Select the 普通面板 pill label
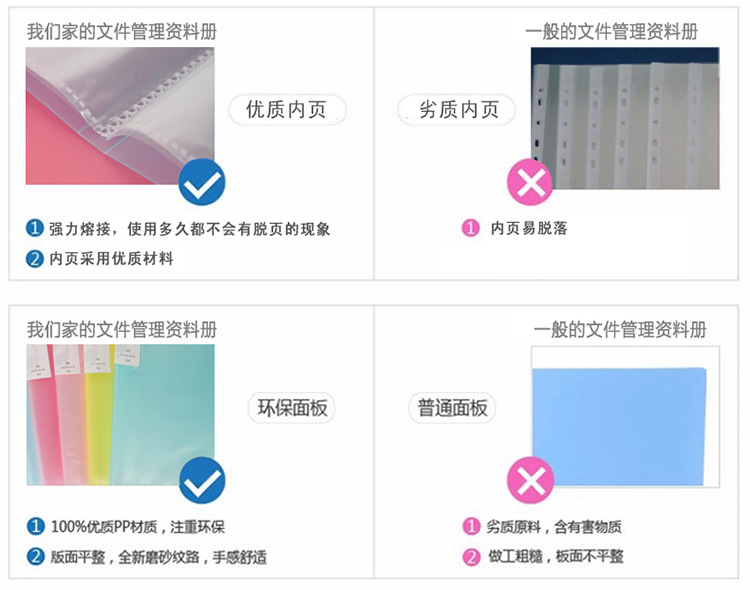 (452, 408)
